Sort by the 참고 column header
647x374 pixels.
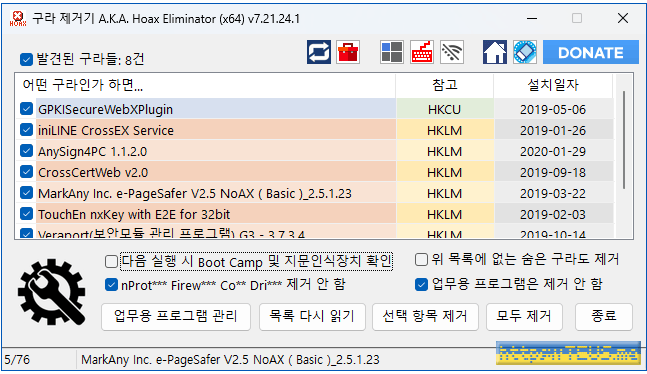pos(444,85)
